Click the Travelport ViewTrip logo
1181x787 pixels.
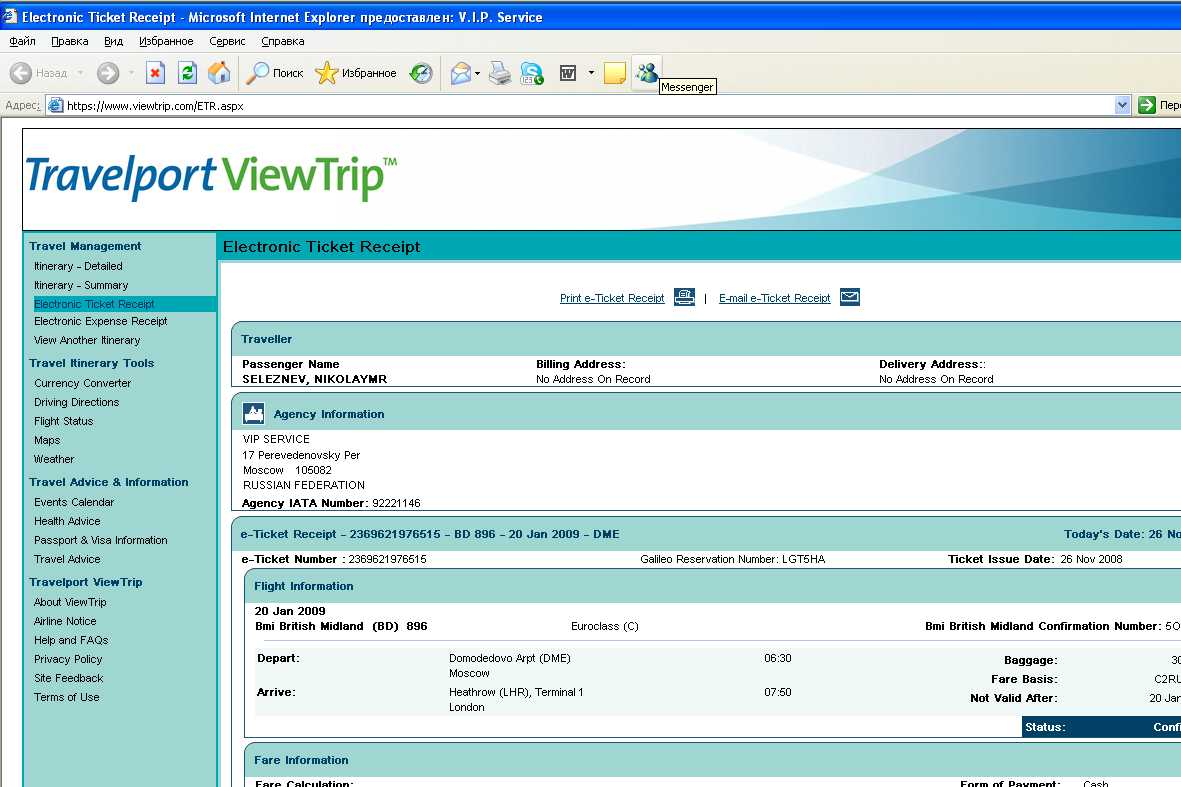click(x=211, y=176)
